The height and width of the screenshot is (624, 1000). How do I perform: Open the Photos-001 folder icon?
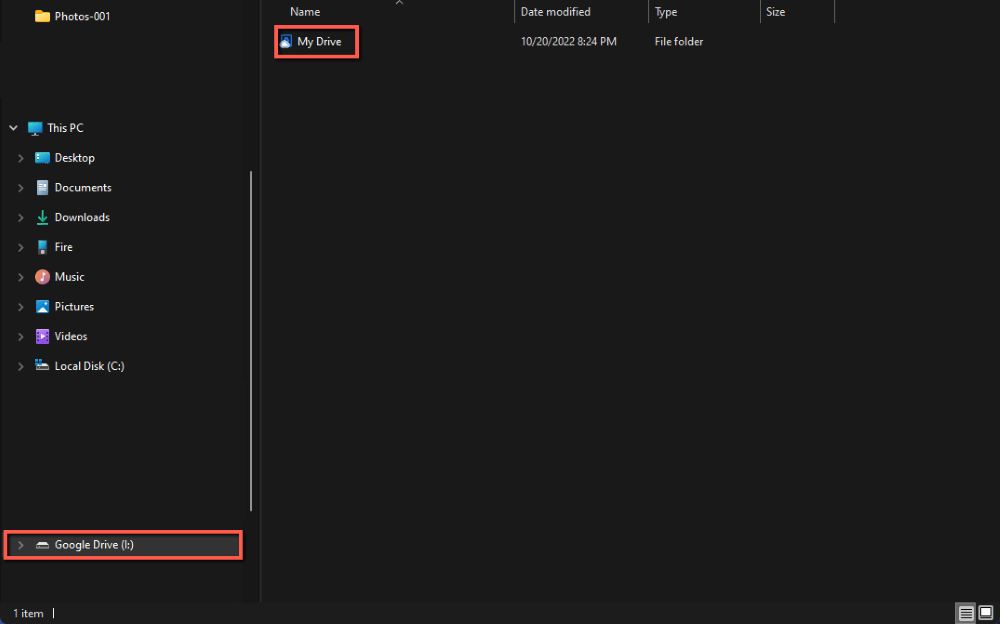[42, 16]
